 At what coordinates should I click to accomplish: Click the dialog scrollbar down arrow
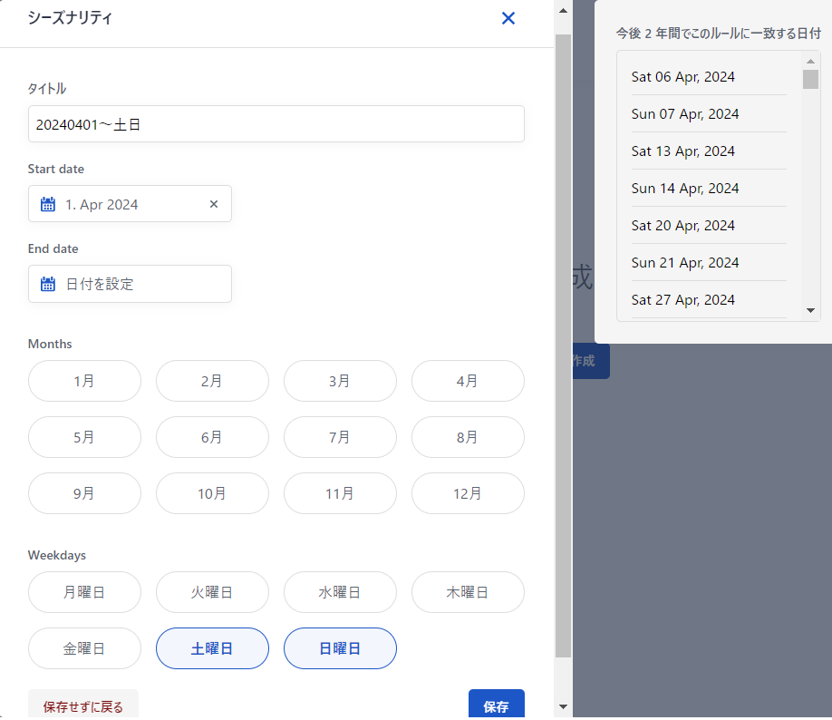(563, 707)
